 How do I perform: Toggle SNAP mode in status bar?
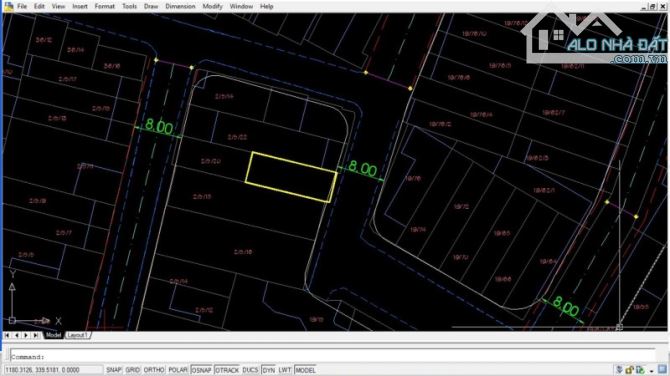[x=114, y=370]
